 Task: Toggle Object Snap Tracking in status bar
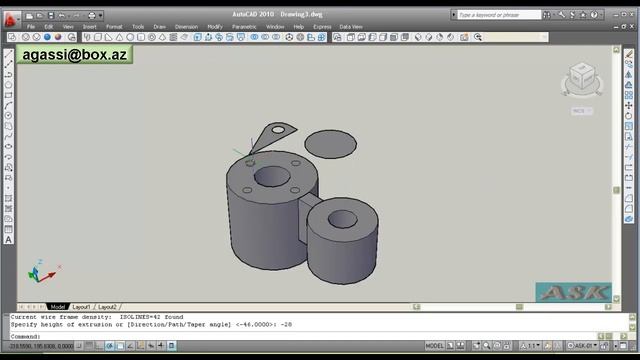pyautogui.click(x=130, y=346)
